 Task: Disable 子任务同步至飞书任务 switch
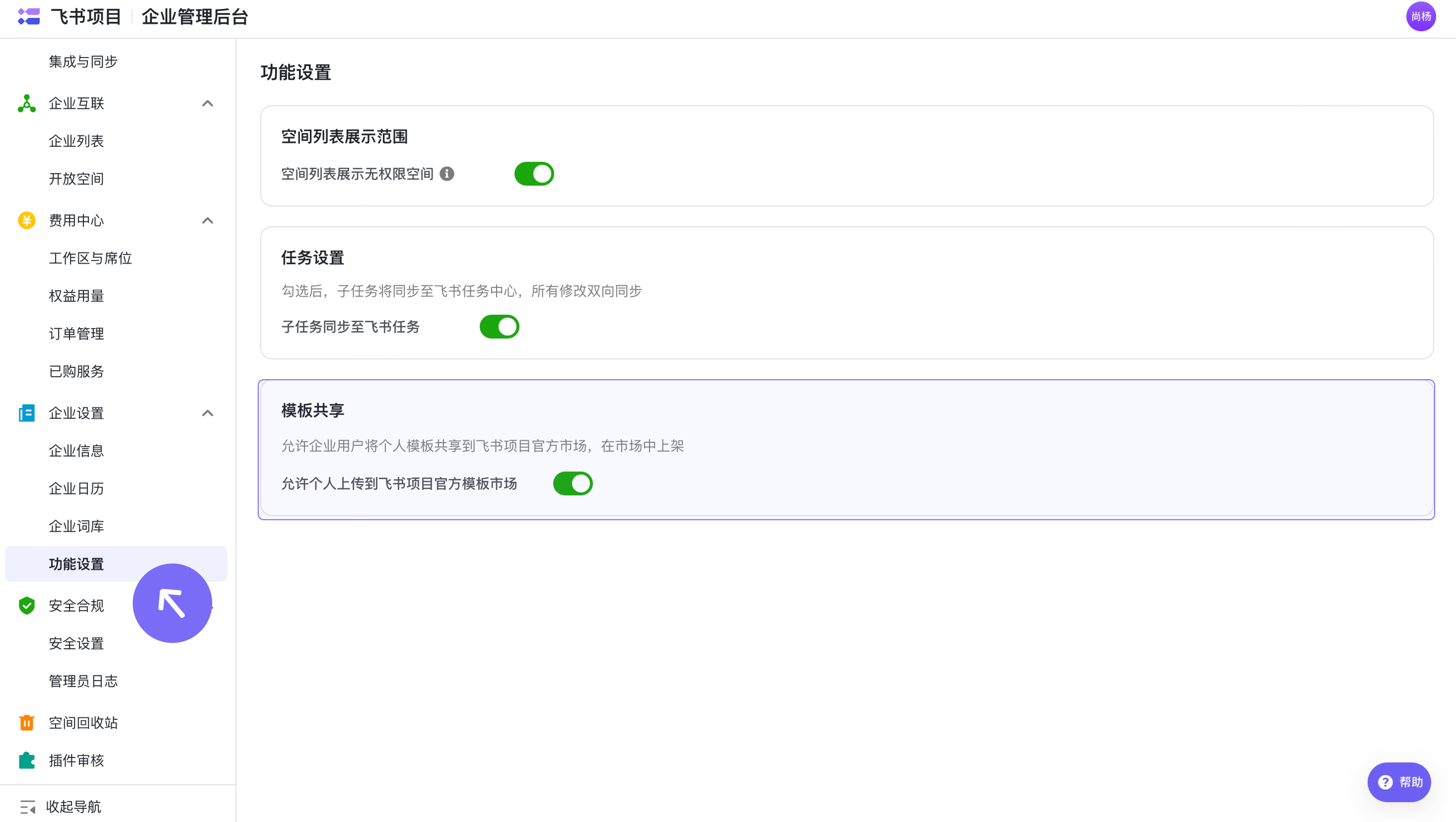click(500, 327)
